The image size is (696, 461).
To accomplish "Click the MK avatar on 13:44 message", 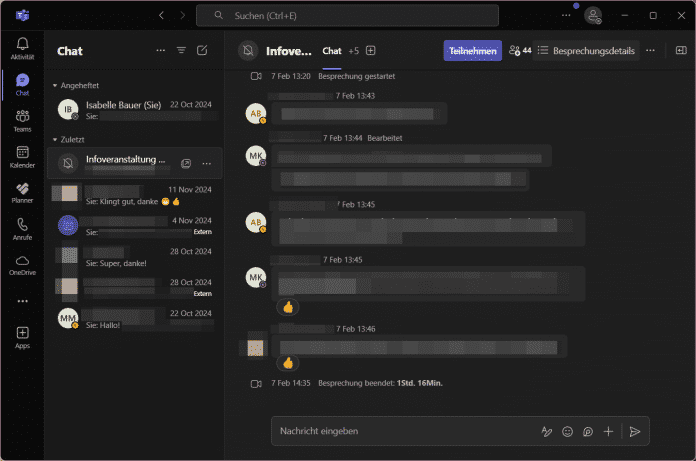I will (256, 156).
